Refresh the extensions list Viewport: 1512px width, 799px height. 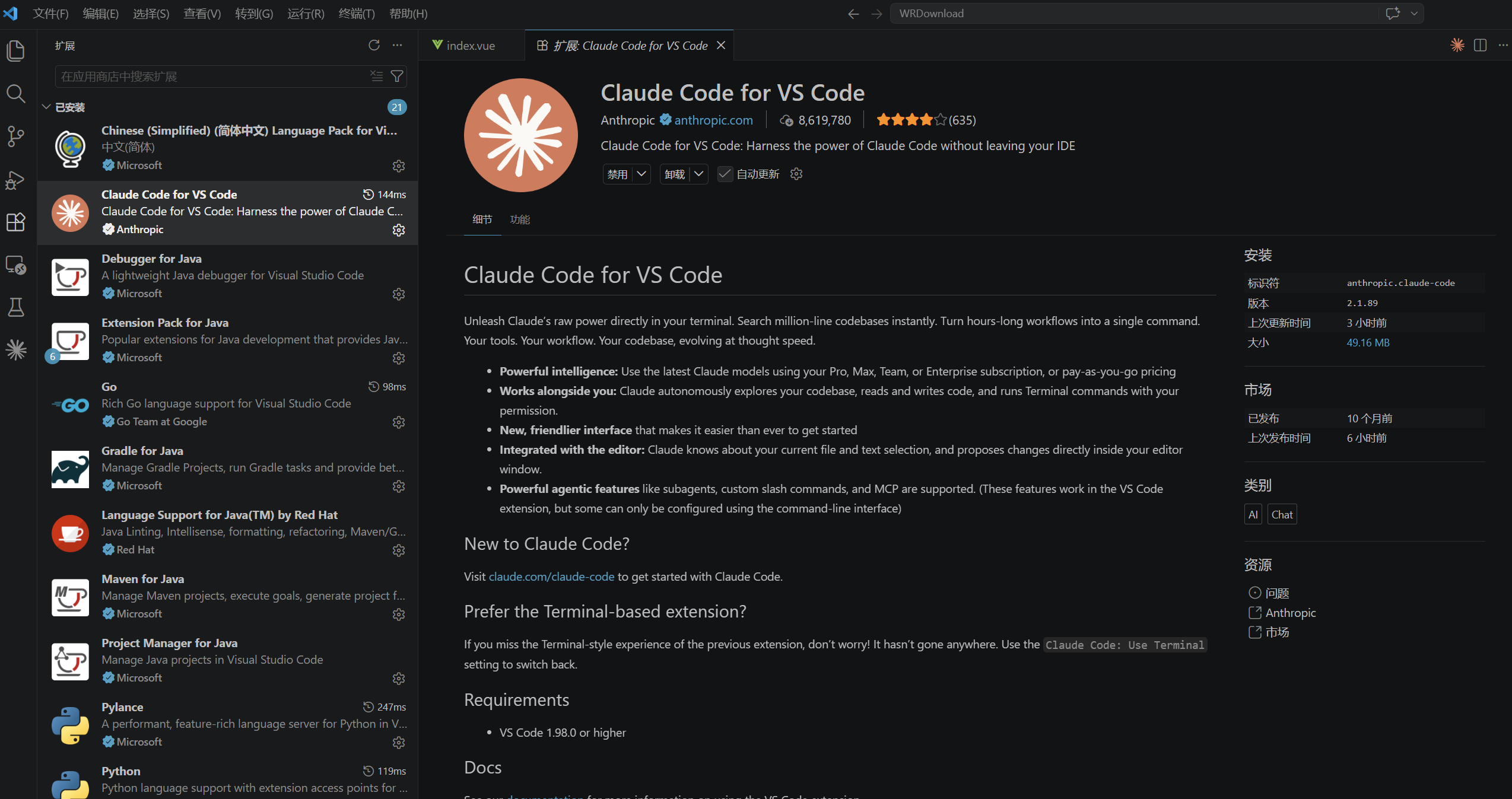(x=374, y=45)
